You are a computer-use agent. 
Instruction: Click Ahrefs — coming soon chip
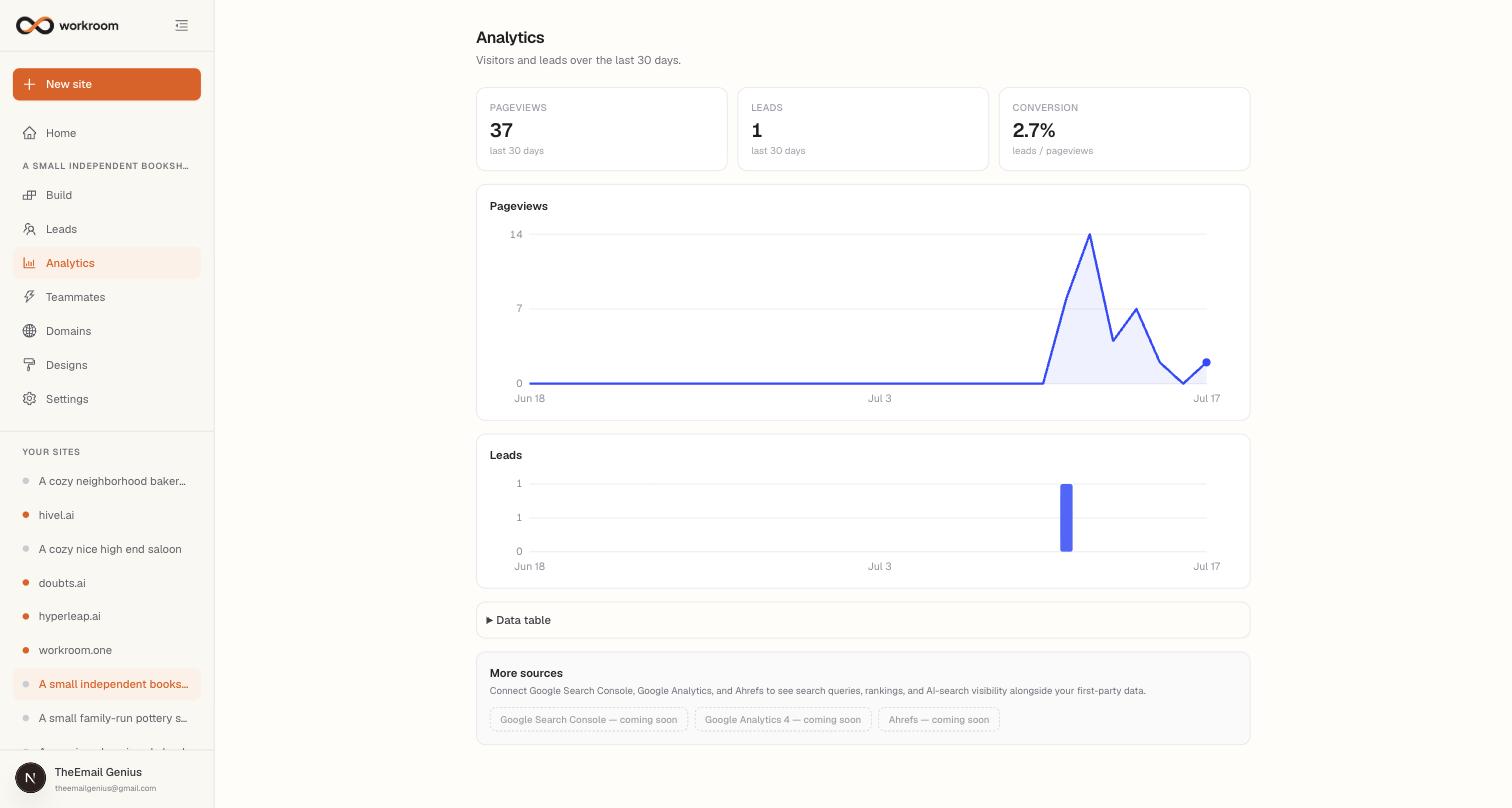point(939,720)
